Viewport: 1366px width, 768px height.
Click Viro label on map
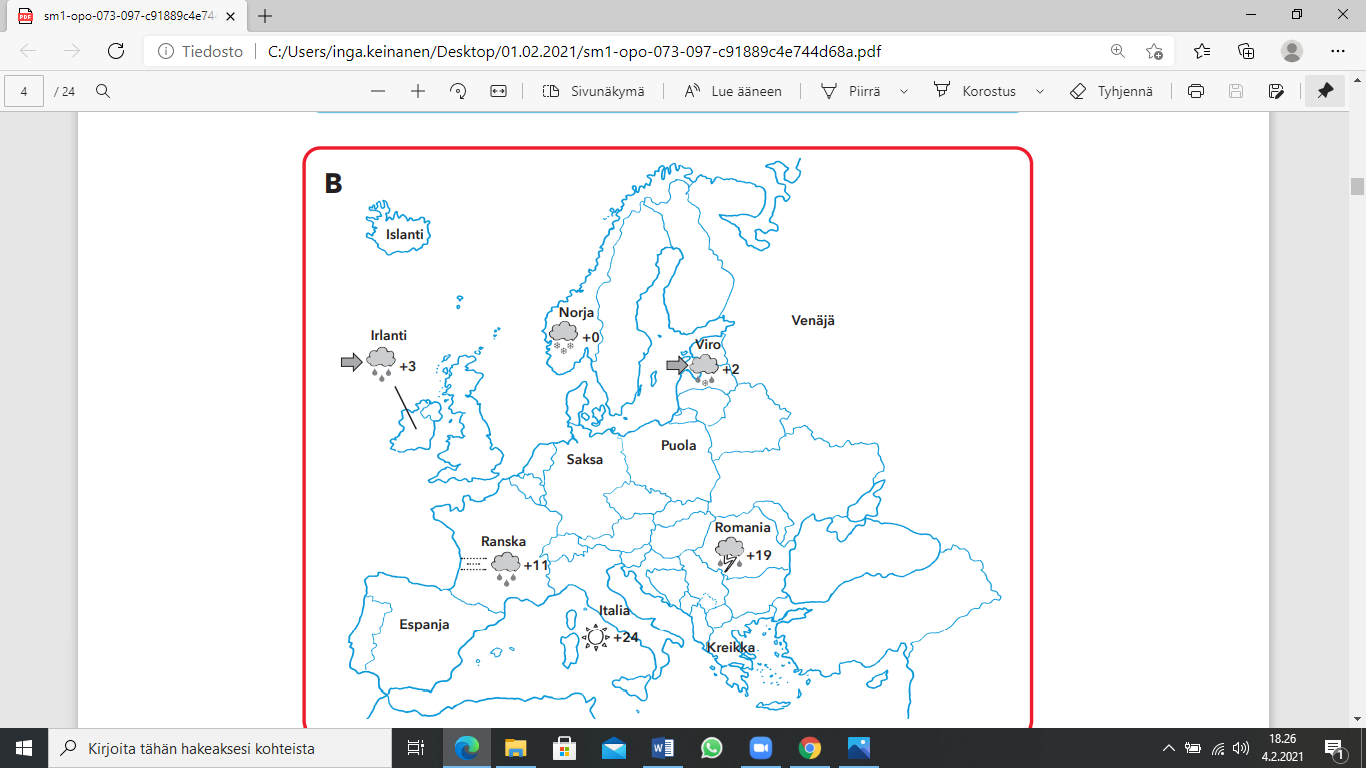[708, 345]
